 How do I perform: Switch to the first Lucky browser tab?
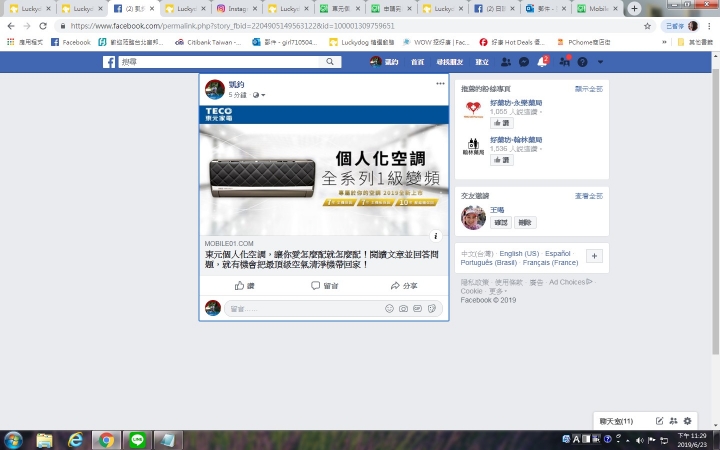[30, 8]
